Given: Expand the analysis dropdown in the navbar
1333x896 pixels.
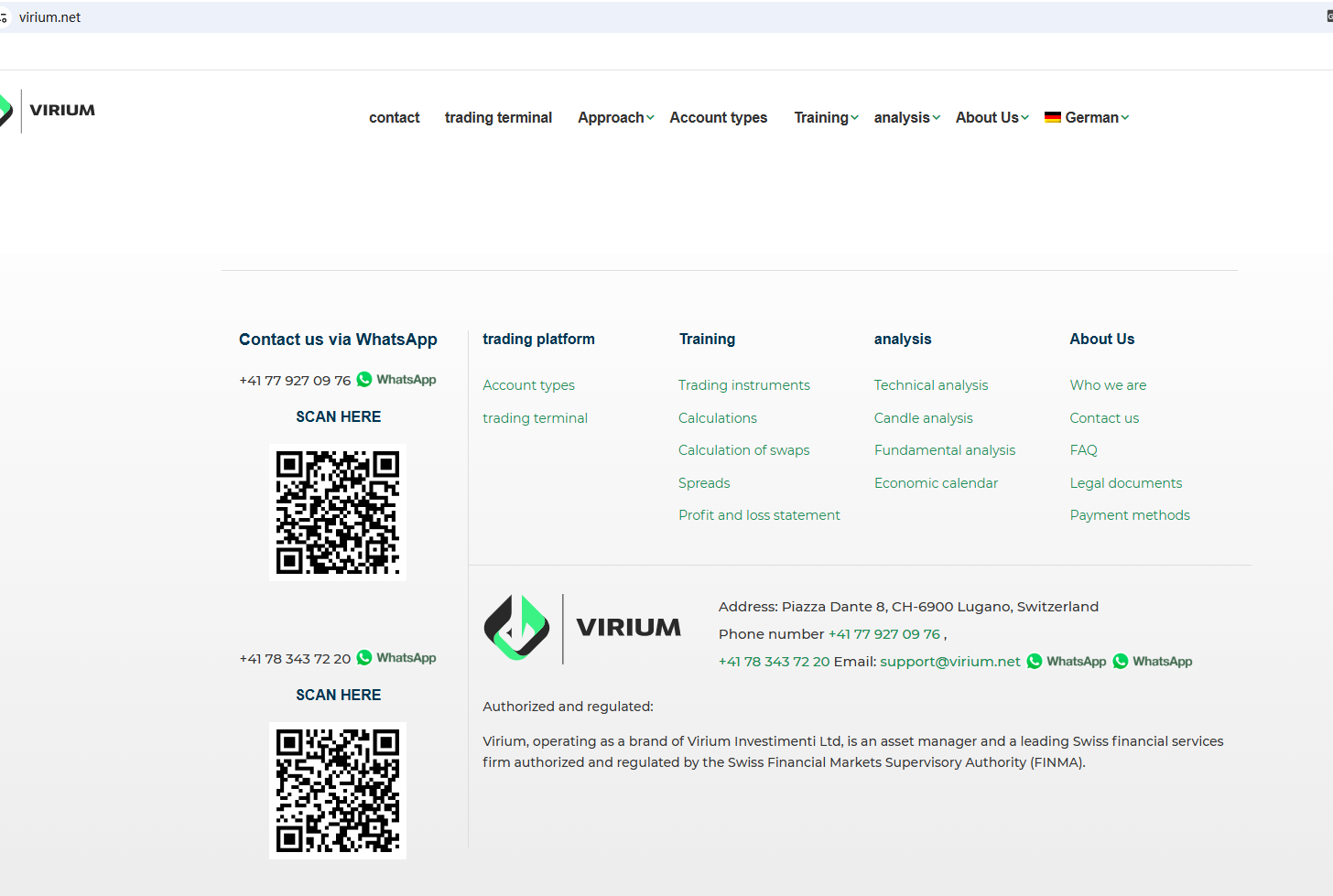Looking at the screenshot, I should (907, 117).
